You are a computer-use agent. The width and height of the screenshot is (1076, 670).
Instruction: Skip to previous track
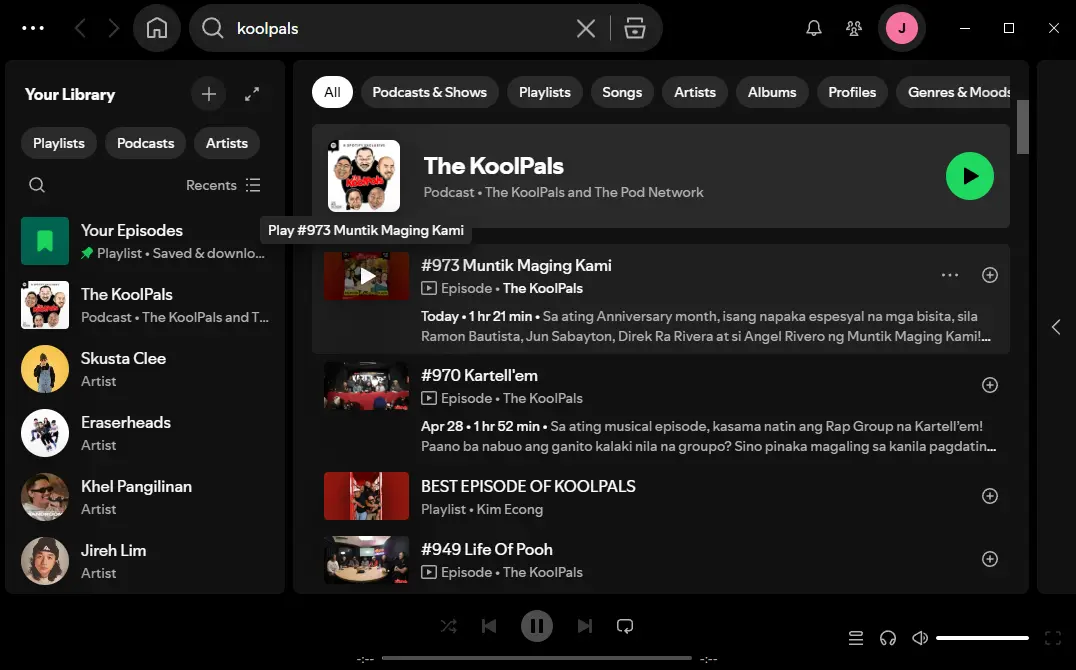point(489,626)
